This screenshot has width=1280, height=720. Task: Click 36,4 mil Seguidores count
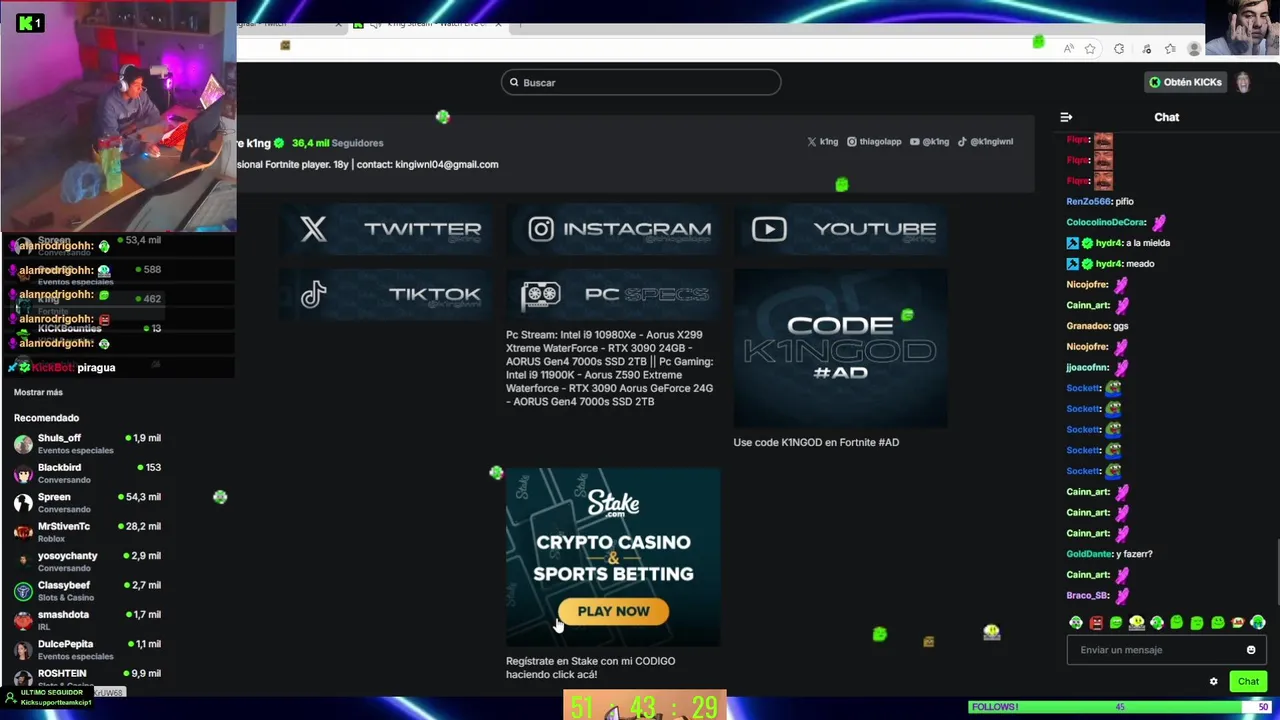[338, 143]
